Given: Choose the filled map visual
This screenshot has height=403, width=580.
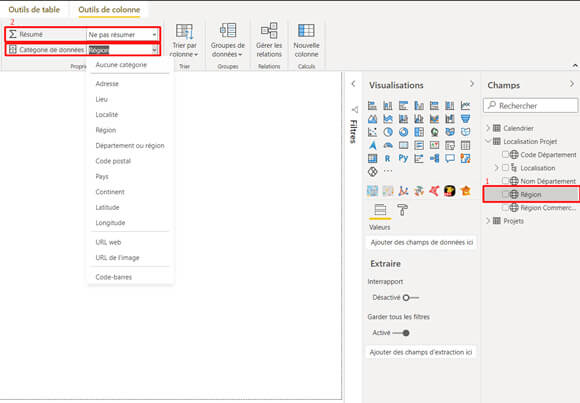Looking at the screenshot, I should 450,132.
